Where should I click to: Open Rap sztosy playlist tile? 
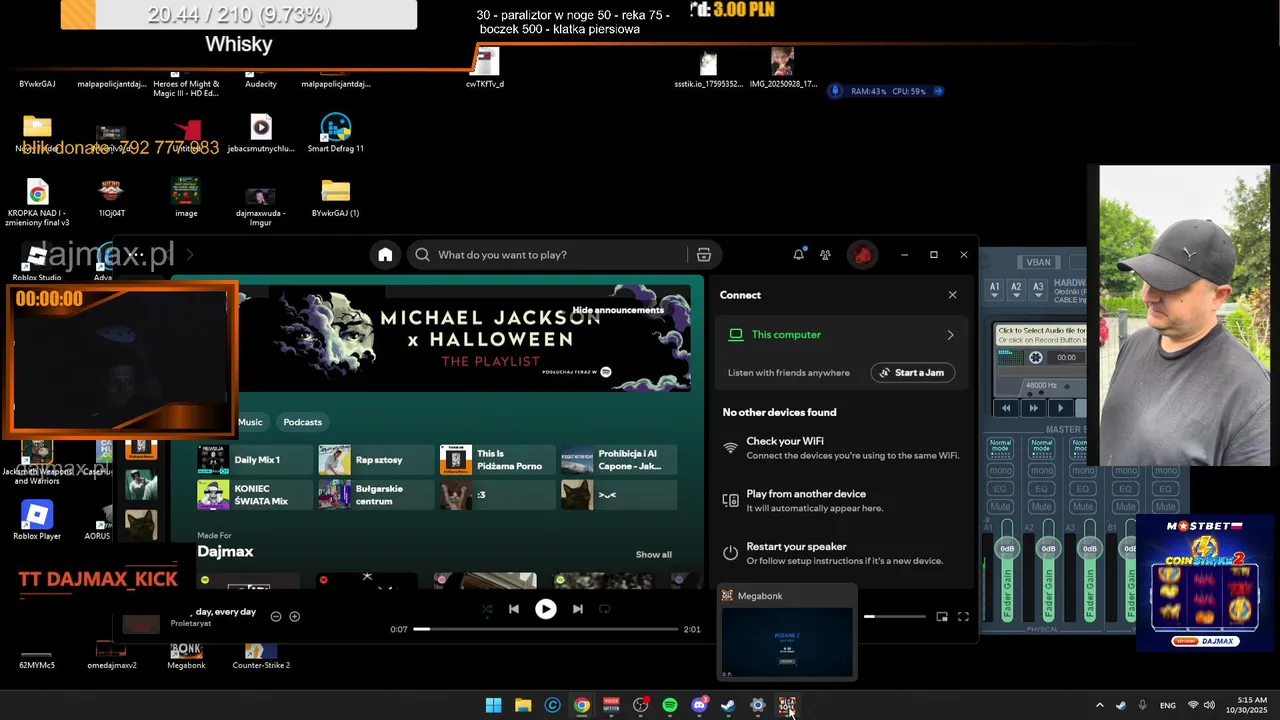376,460
